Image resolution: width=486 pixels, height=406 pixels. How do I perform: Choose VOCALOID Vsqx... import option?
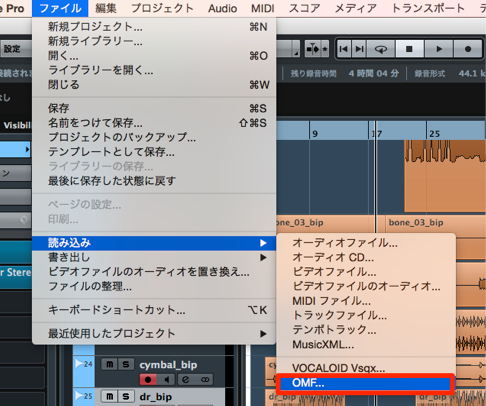366,368
